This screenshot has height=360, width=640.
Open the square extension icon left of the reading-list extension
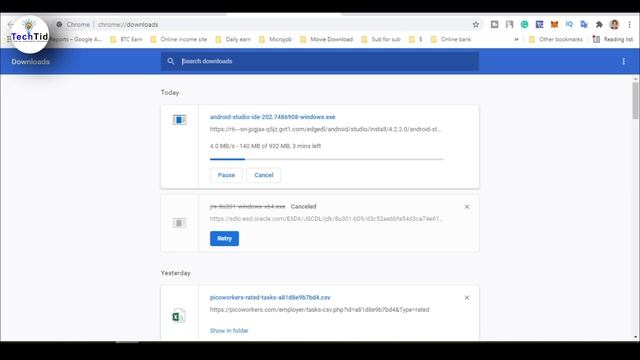pyautogui.click(x=494, y=24)
